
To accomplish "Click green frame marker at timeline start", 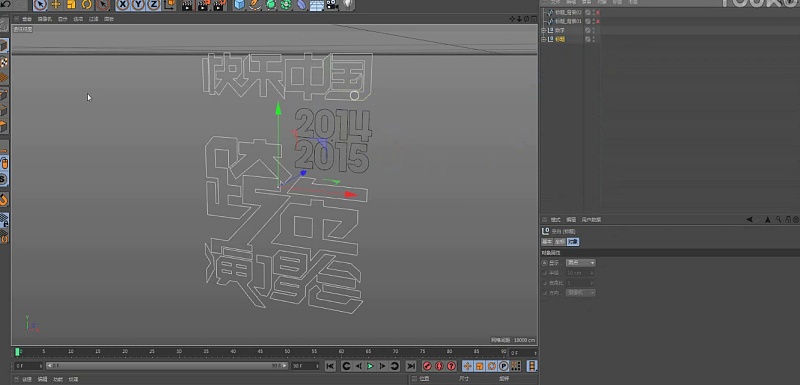I will (x=17, y=352).
